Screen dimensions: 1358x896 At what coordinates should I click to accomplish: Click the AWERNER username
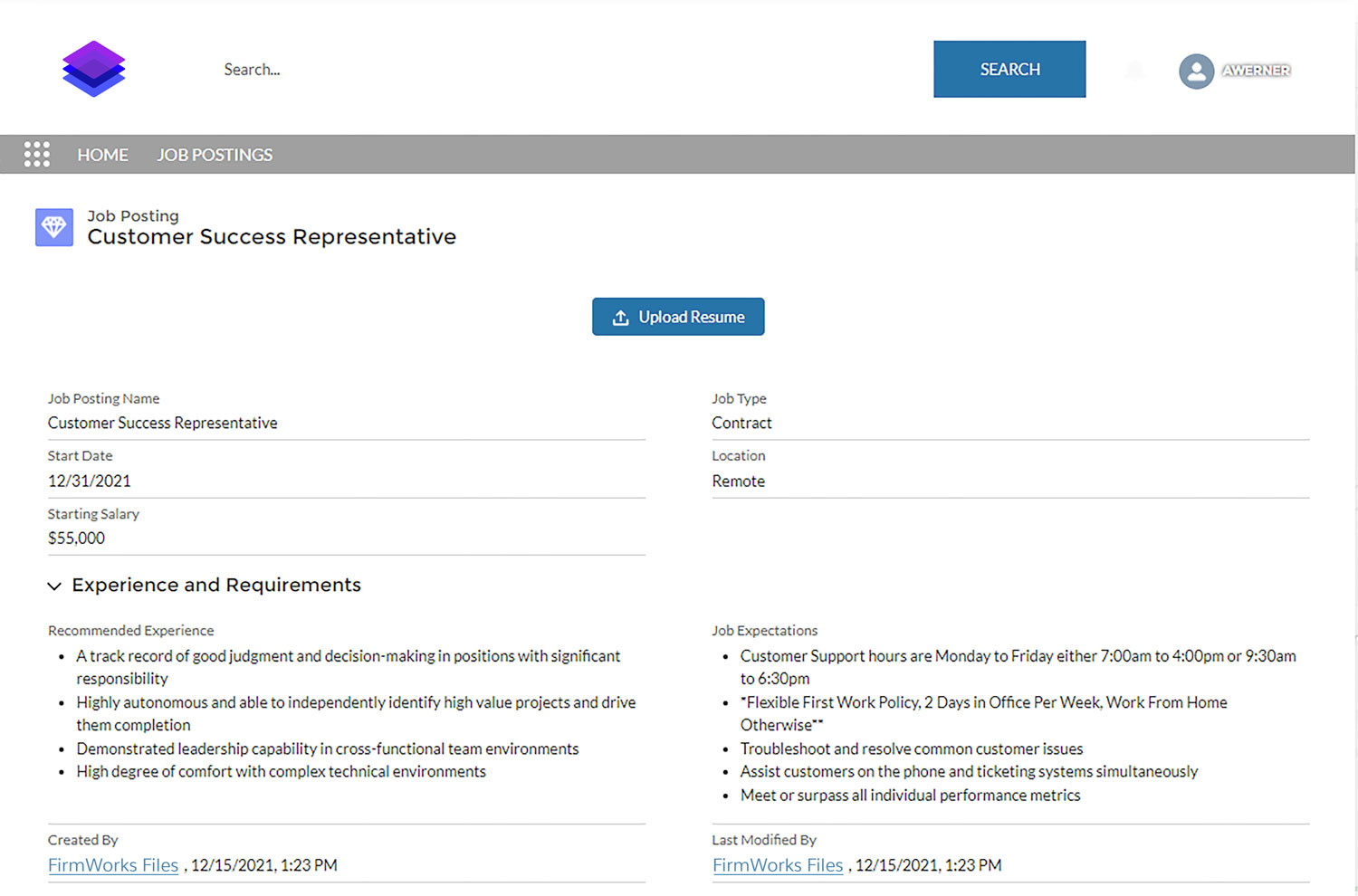1256,71
